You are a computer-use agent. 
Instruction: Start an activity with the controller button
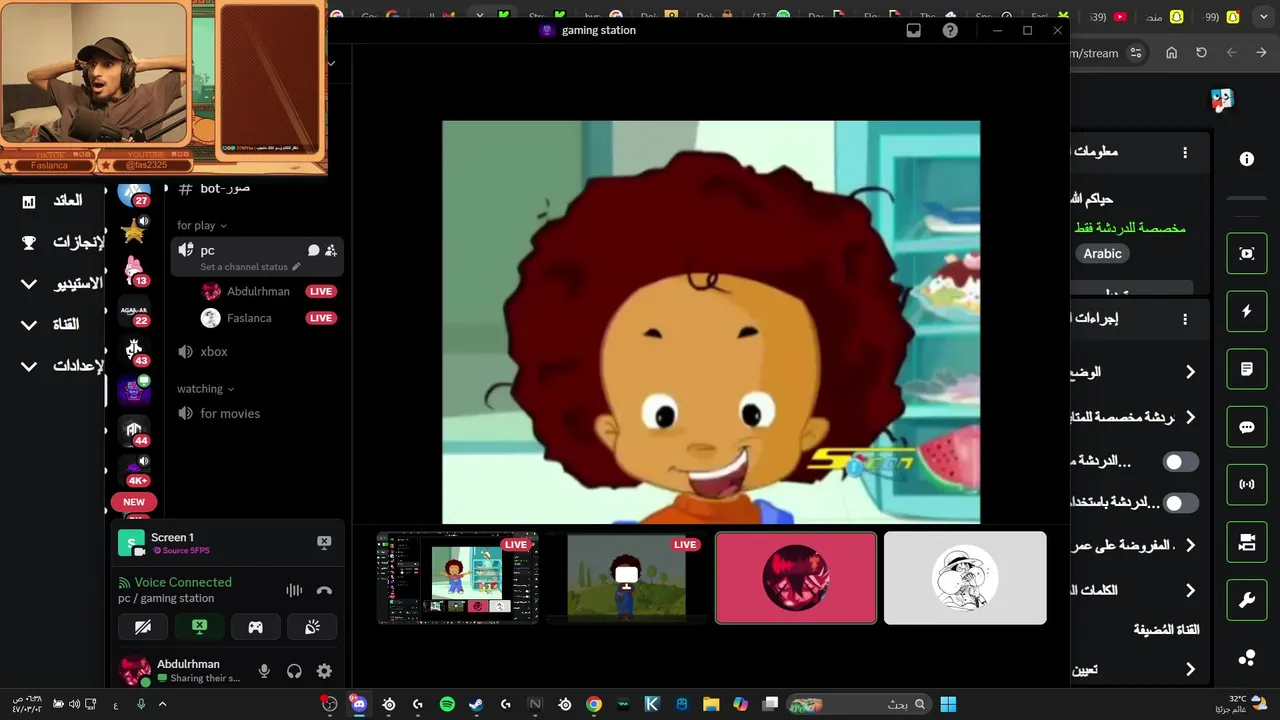point(256,627)
